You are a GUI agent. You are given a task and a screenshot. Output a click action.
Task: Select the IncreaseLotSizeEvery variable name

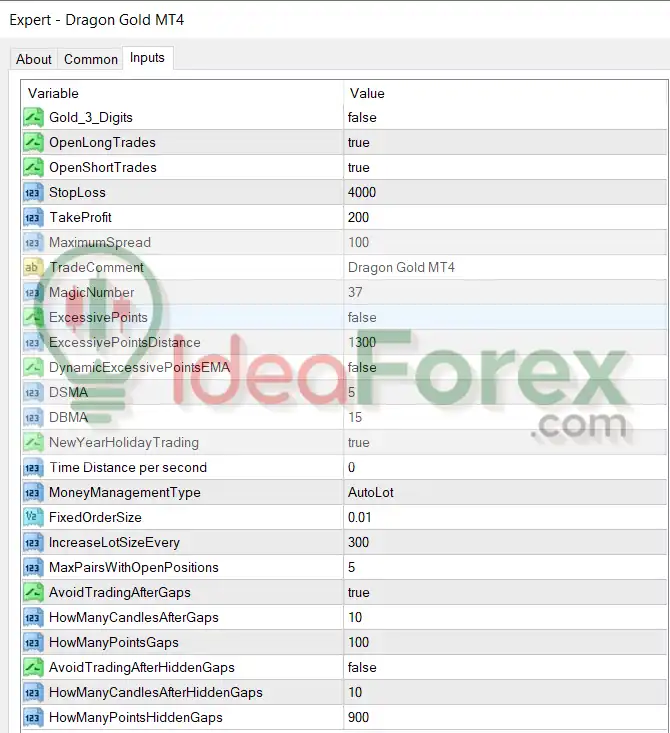tap(115, 543)
